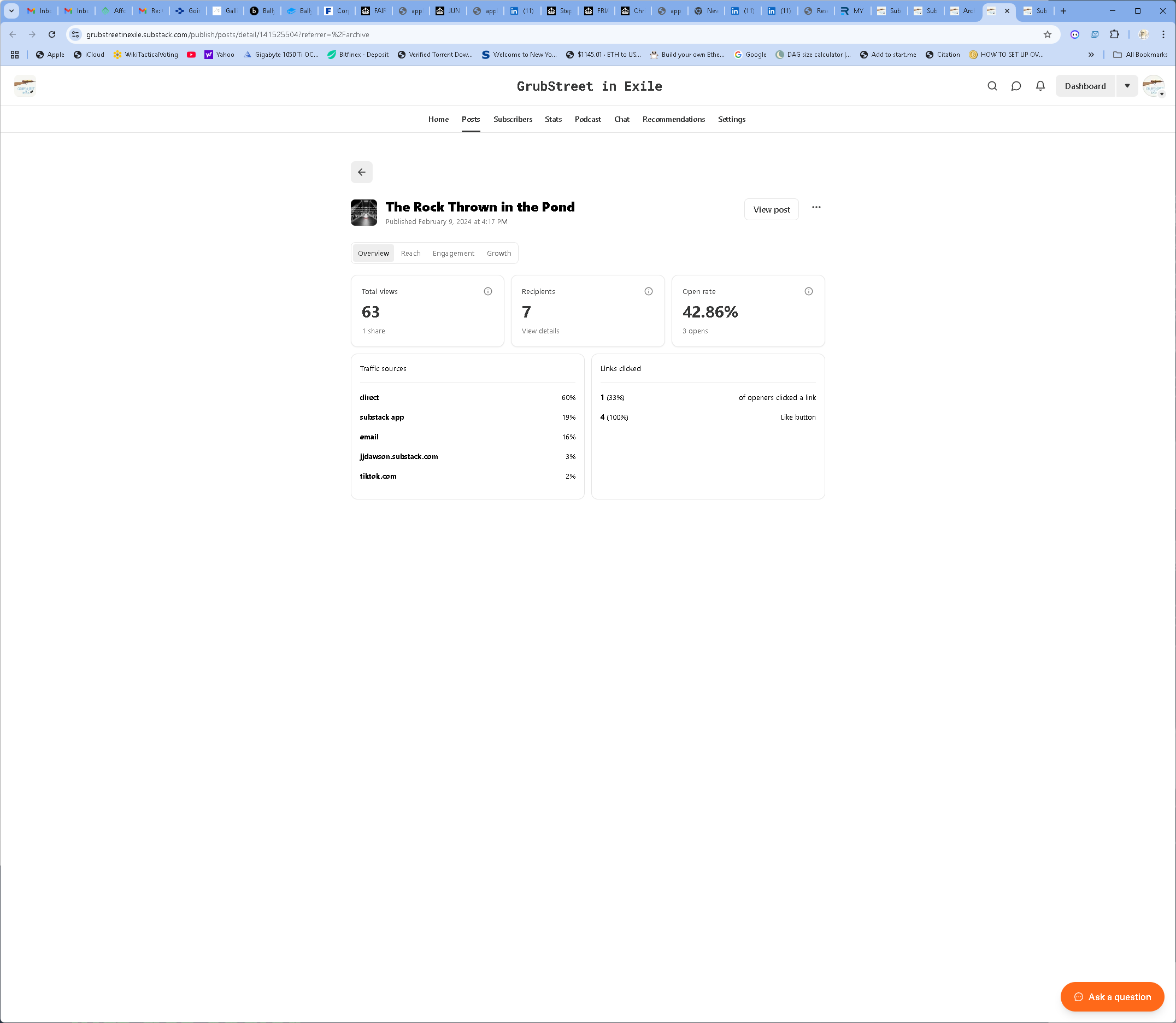The image size is (1176, 1023).
Task: Open the Apple bookmark
Action: pyautogui.click(x=50, y=54)
